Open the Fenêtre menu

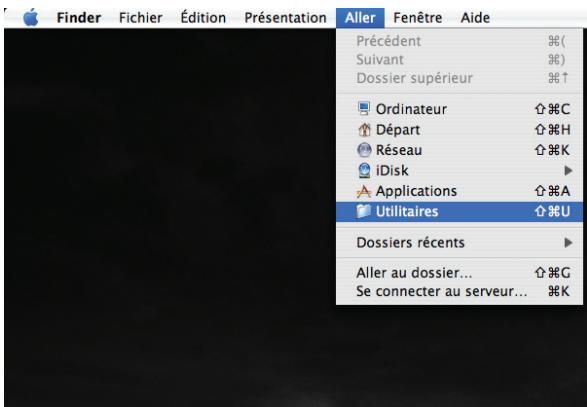pyautogui.click(x=418, y=17)
